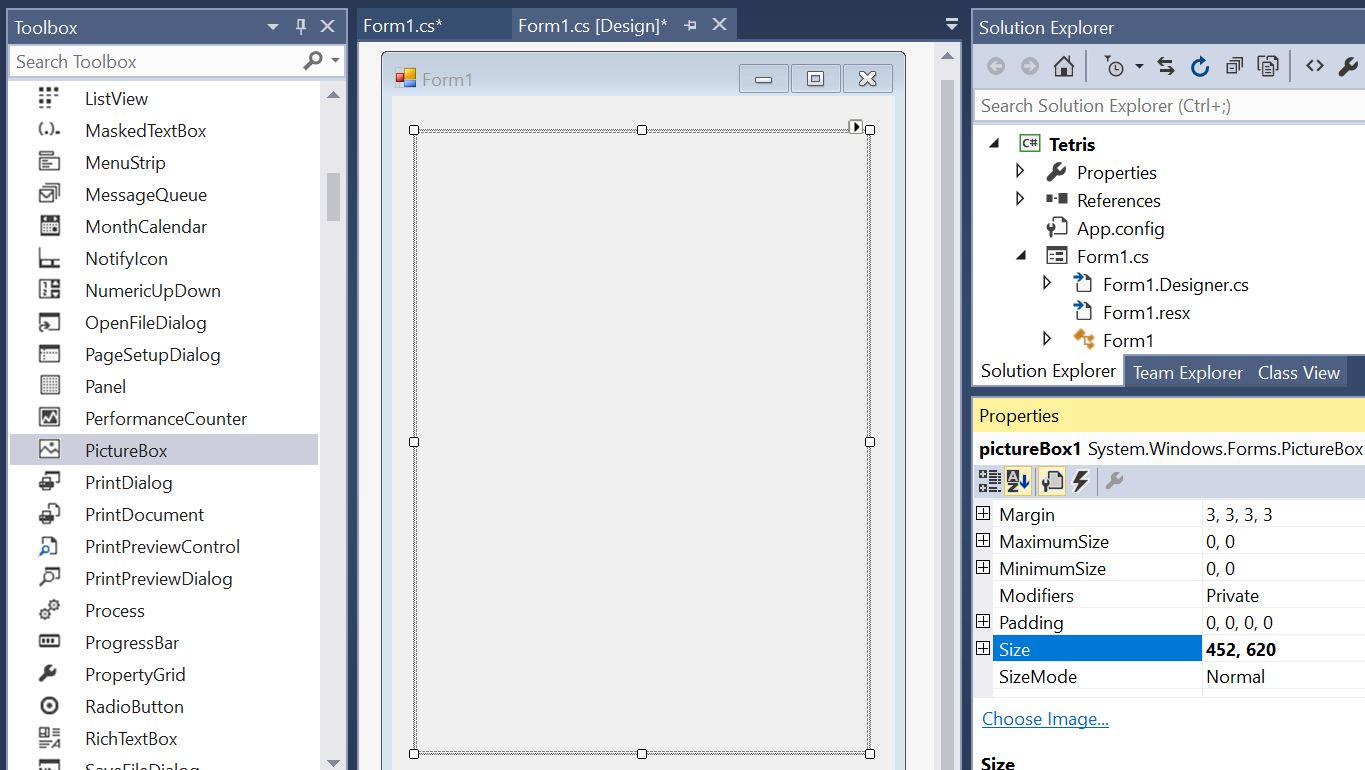Toggle auto-hide pin on the Toolbox panel

pos(299,27)
